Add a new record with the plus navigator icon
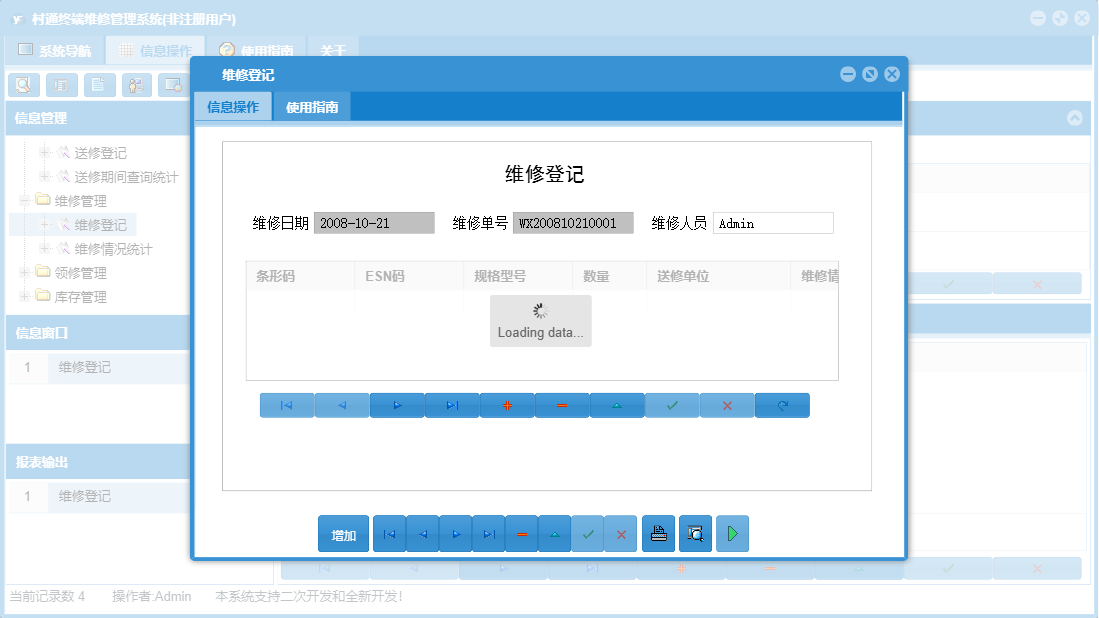 pyautogui.click(x=506, y=405)
